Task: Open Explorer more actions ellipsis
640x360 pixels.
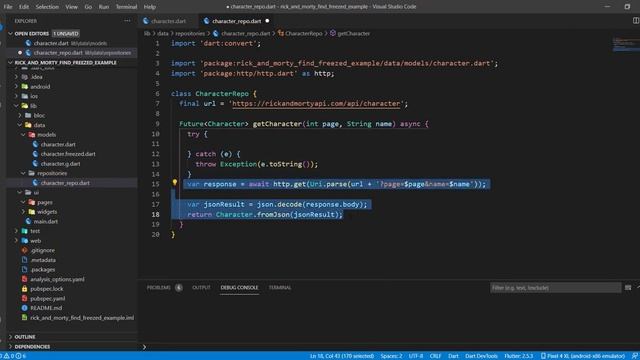Action: pyautogui.click(x=127, y=21)
